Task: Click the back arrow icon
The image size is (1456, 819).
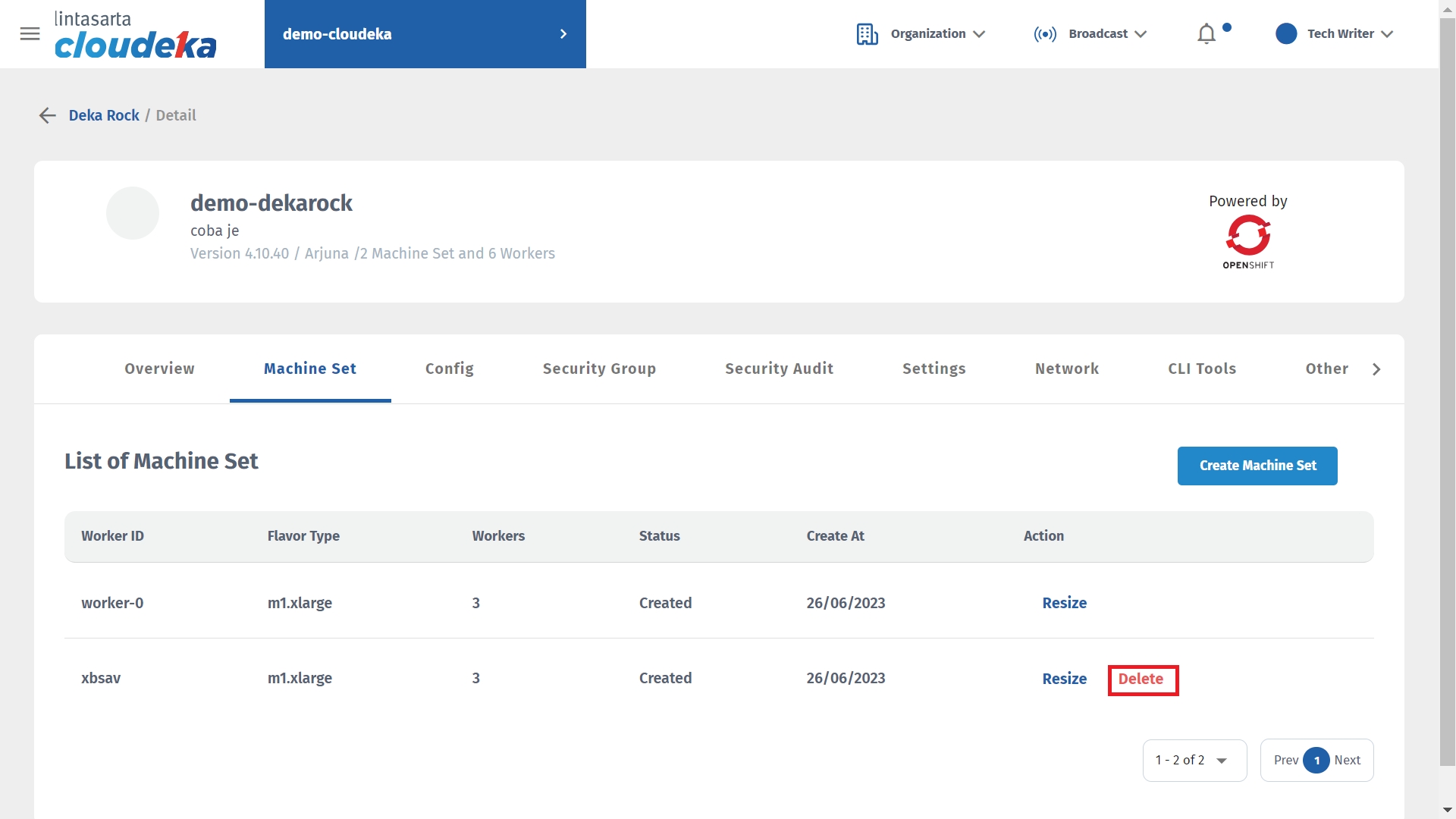Action: (x=47, y=115)
